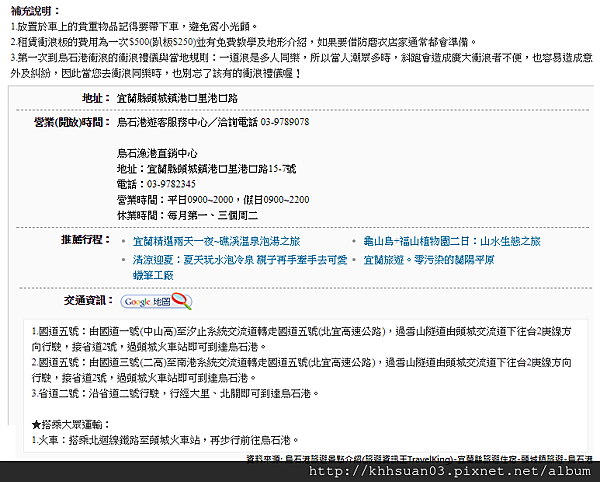Viewport: 600px width, 482px height.
Task: Click the 交通資訊 label
Action: (x=88, y=300)
